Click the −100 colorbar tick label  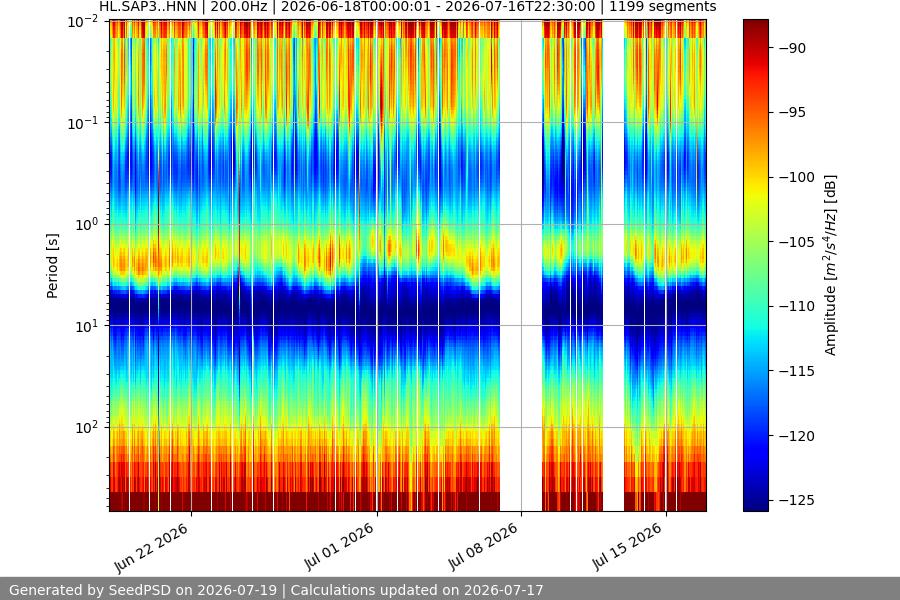pos(797,177)
